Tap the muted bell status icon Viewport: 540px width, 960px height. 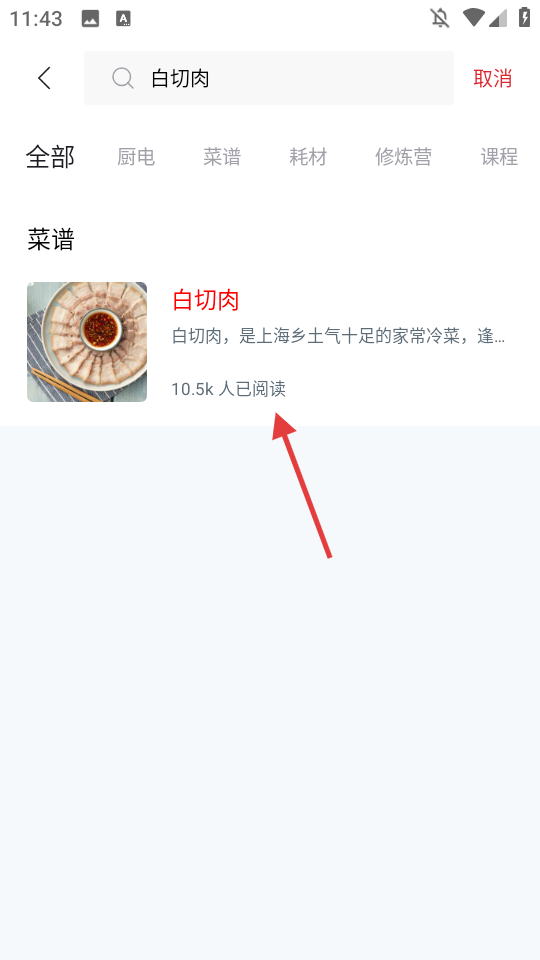(440, 18)
